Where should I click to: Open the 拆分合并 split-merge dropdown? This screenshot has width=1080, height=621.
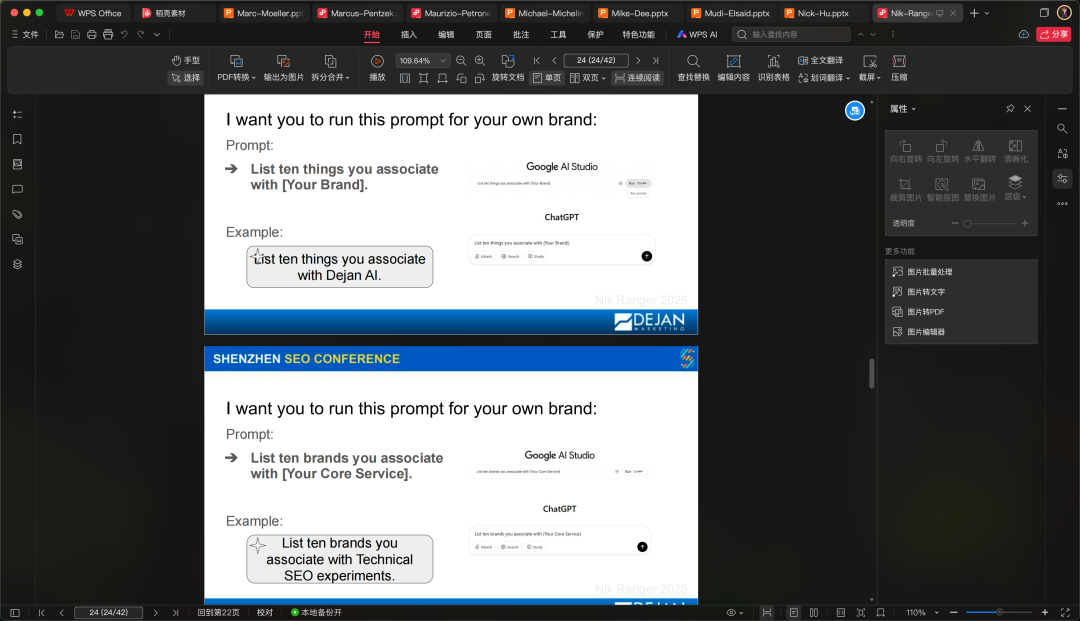point(331,69)
